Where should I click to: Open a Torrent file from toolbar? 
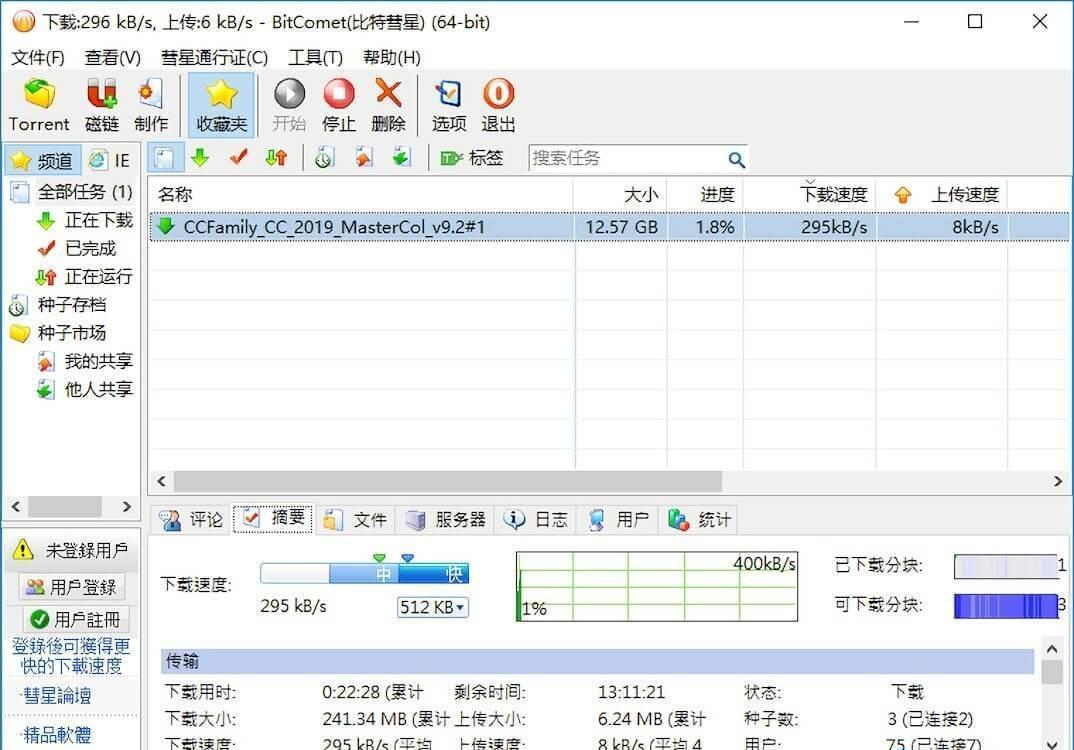click(x=39, y=105)
